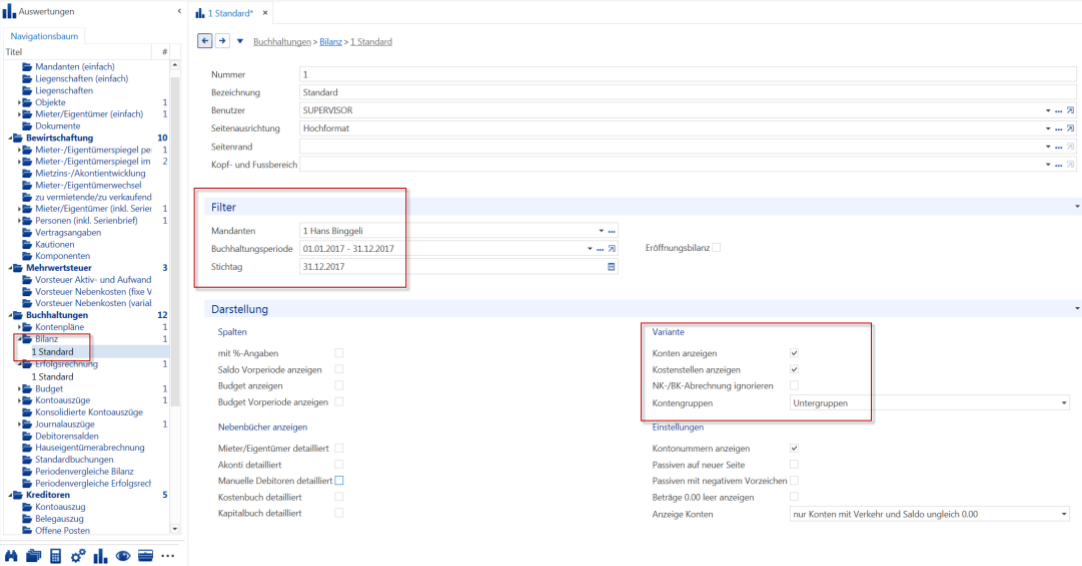1082x566 pixels.
Task: Tick the Eröffnungsbilanz checkbox
Action: click(x=716, y=247)
